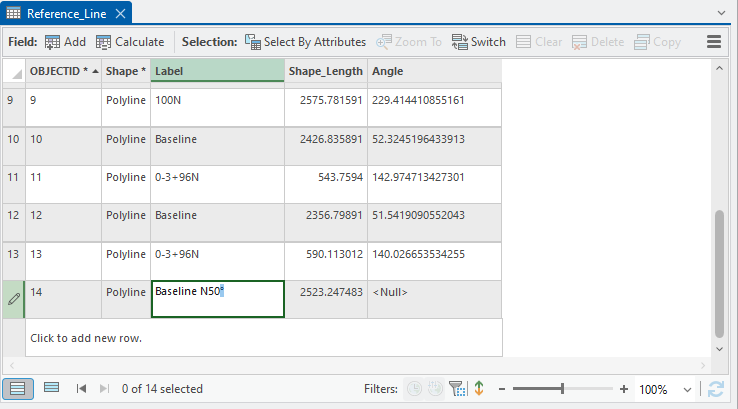The width and height of the screenshot is (738, 409).
Task: Adjust the table zoom slider handle
Action: coord(562,389)
